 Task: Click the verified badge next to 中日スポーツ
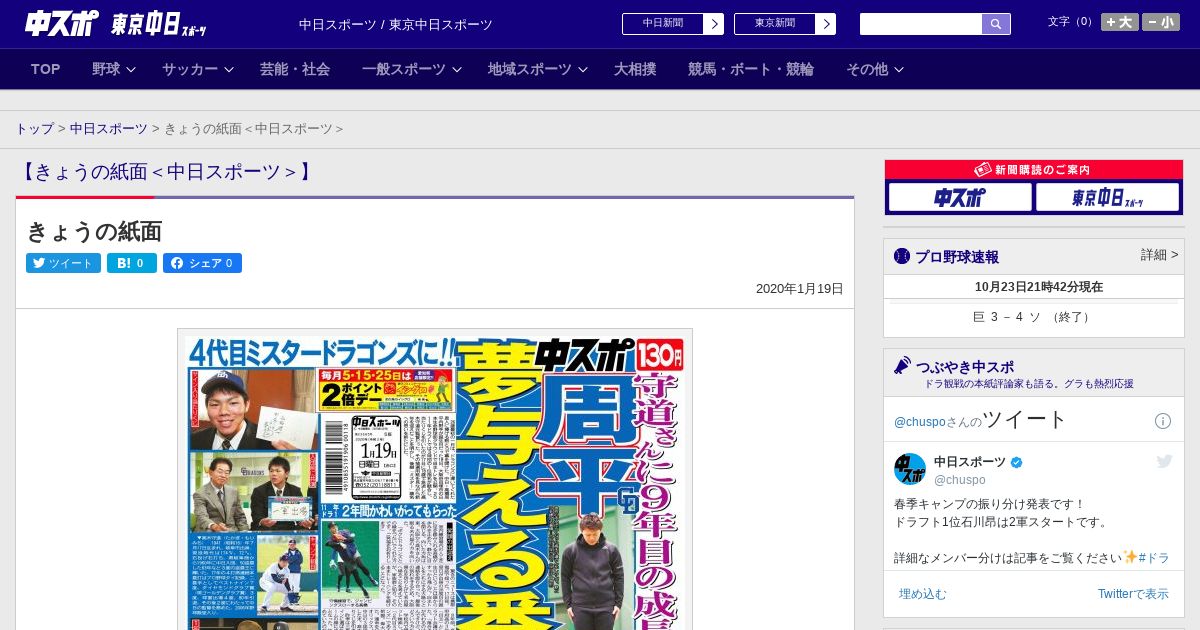point(1017,462)
